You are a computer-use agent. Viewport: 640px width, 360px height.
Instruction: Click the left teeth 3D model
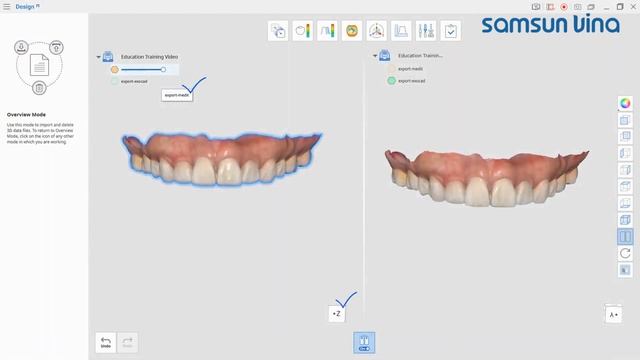(x=222, y=159)
